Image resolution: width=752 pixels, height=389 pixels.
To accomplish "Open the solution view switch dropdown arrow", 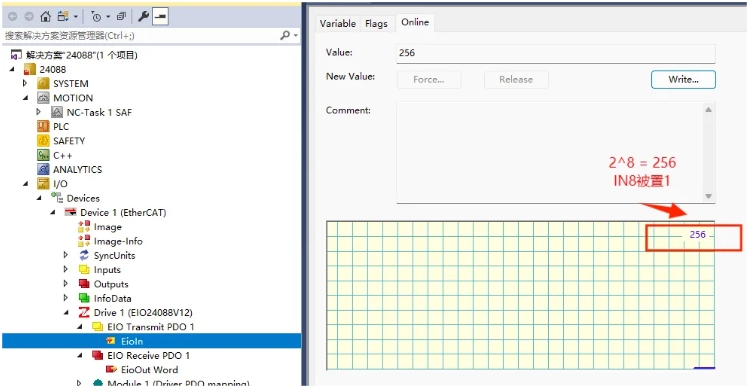I will click(76, 17).
